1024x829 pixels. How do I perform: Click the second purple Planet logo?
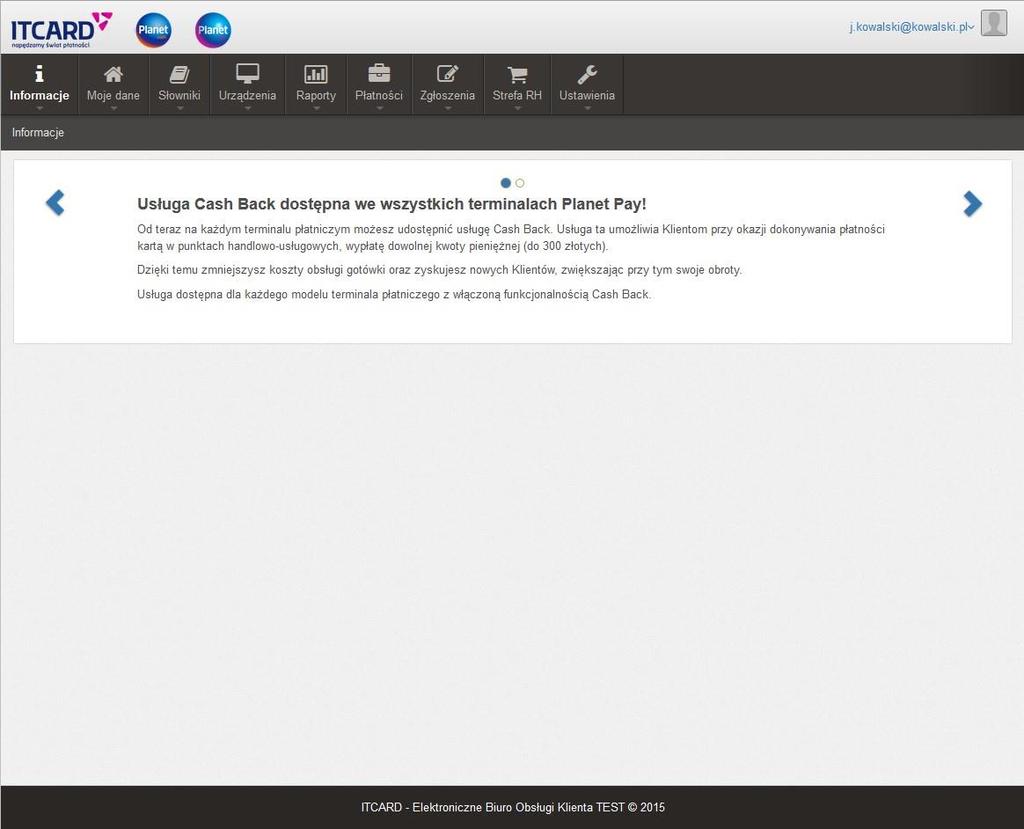(213, 30)
